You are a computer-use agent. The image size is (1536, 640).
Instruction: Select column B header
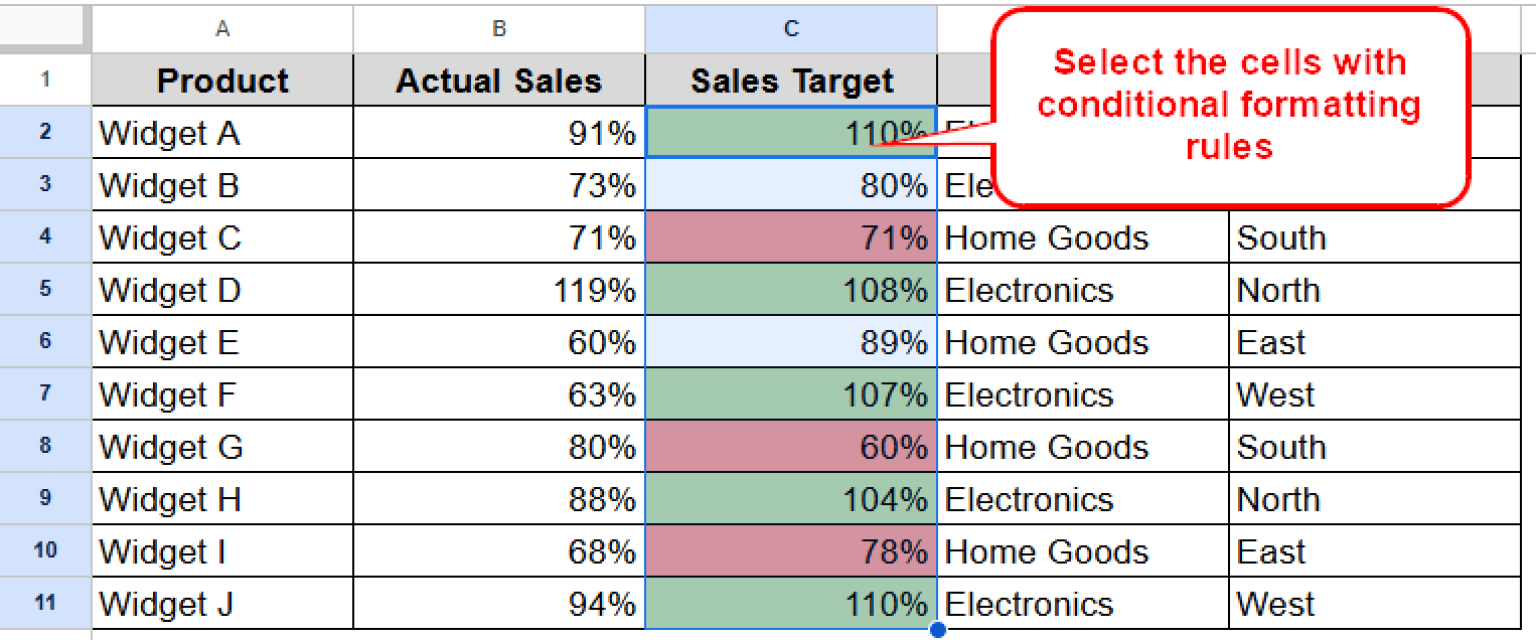click(x=498, y=28)
